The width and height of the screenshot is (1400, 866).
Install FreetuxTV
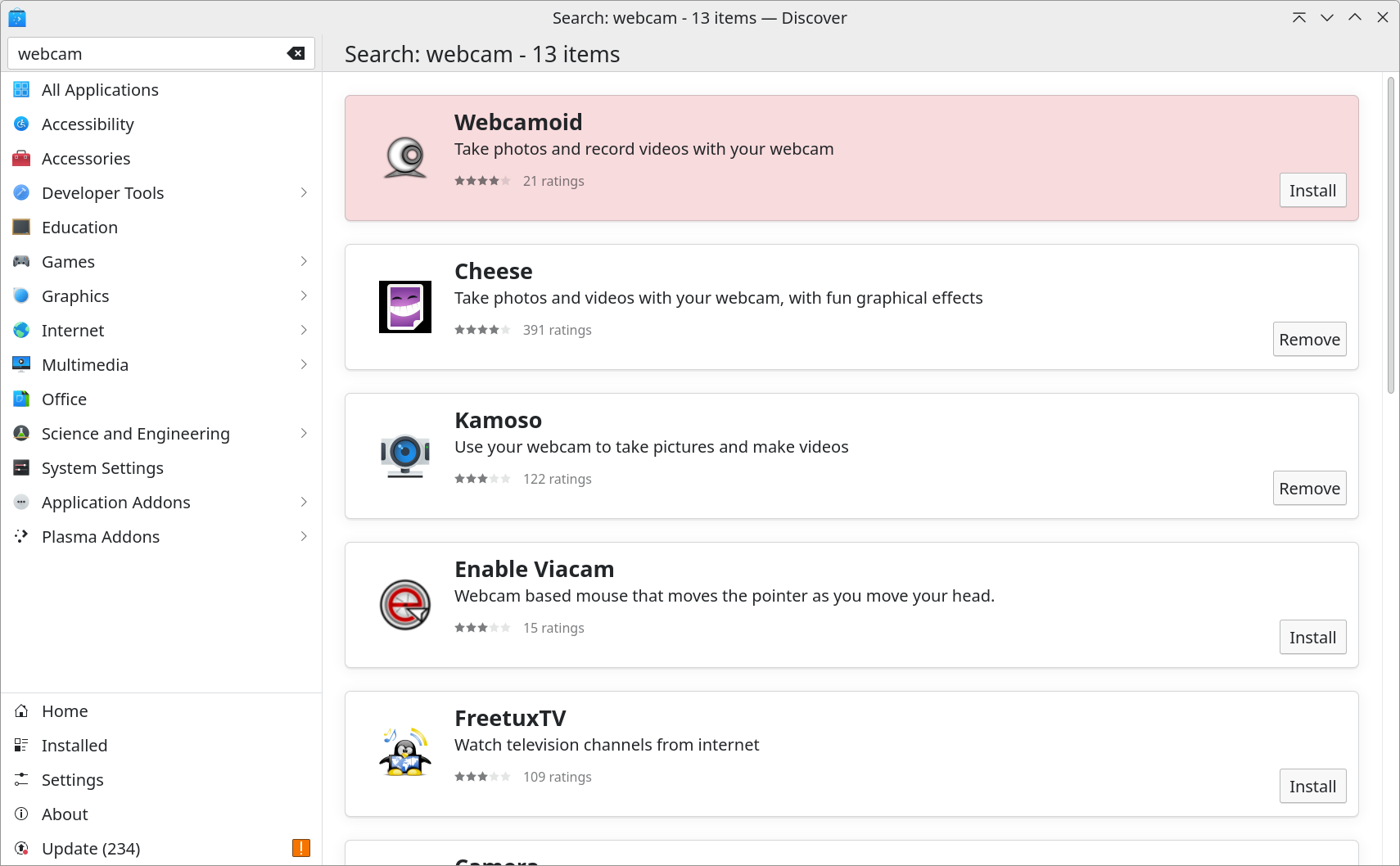[x=1312, y=786]
